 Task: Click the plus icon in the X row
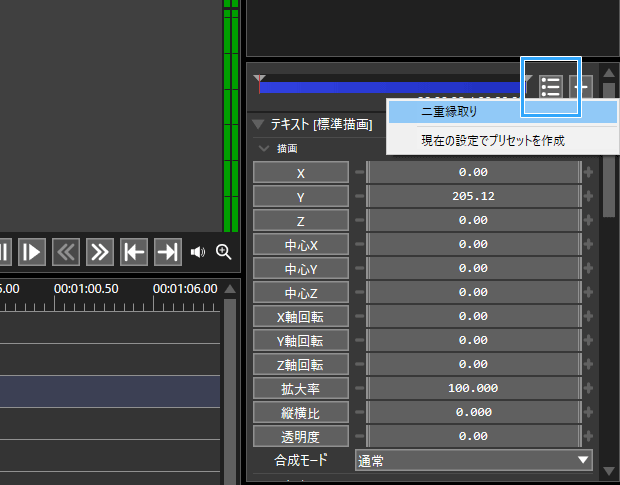[x=588, y=172]
